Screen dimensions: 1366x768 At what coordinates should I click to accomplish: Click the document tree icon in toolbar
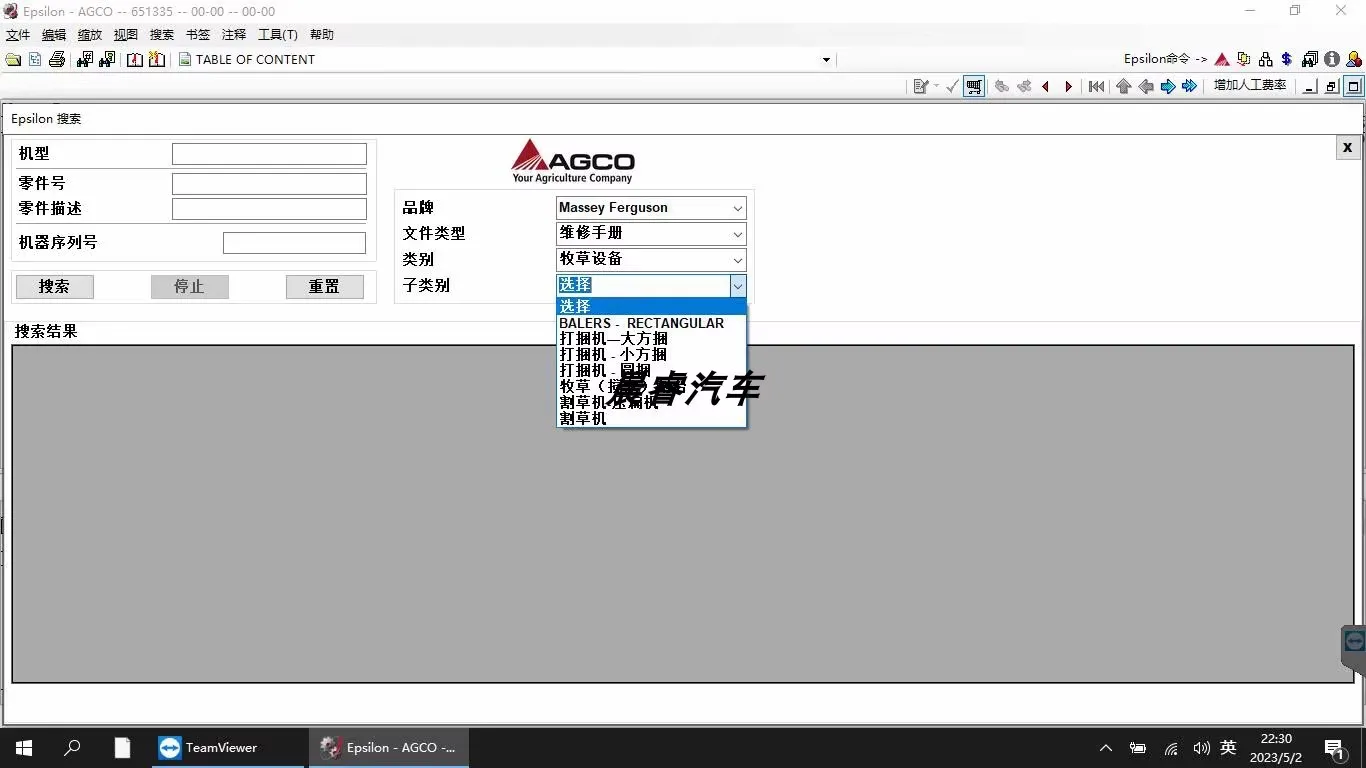pos(35,60)
